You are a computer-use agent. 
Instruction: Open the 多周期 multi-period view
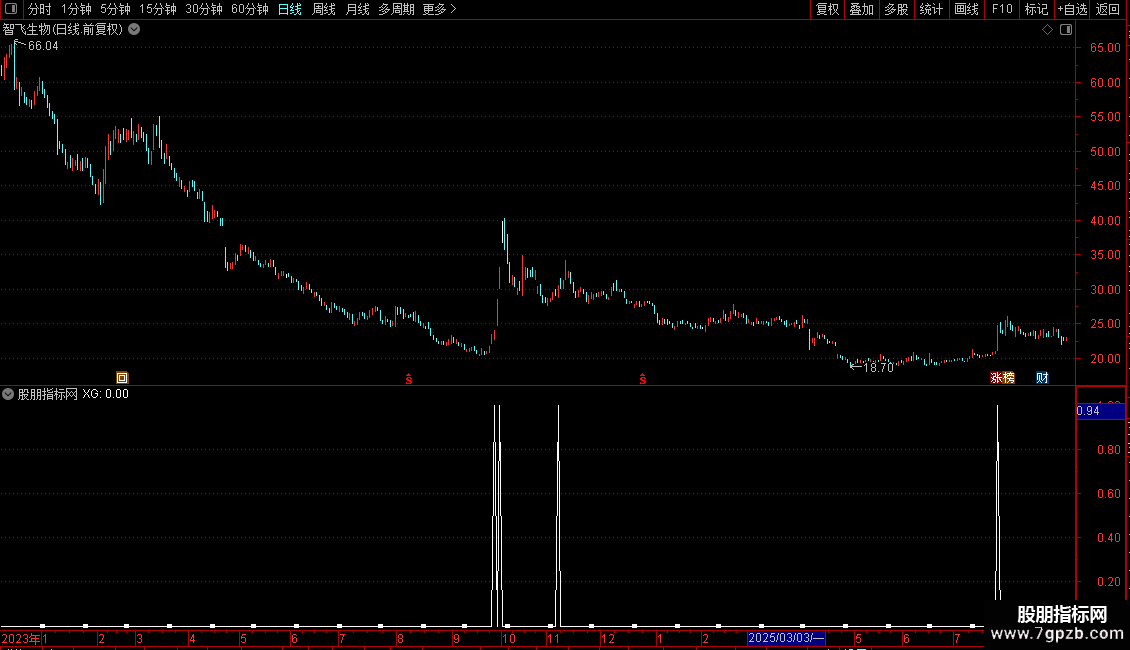pyautogui.click(x=396, y=9)
